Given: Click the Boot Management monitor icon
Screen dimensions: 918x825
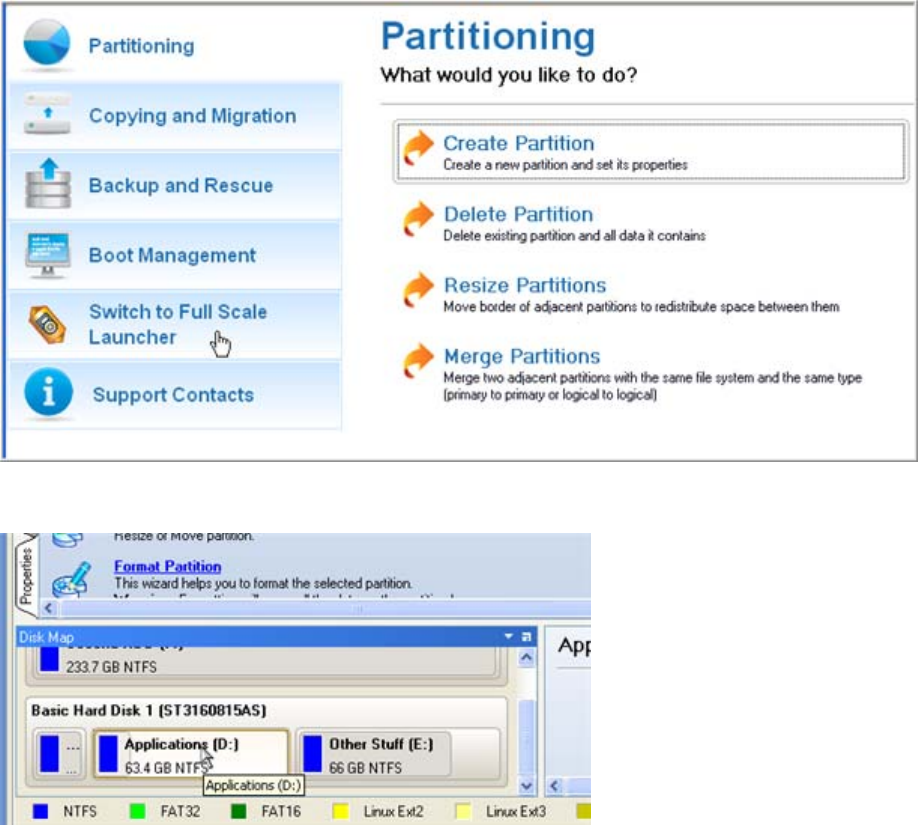Looking at the screenshot, I should 48,254.
